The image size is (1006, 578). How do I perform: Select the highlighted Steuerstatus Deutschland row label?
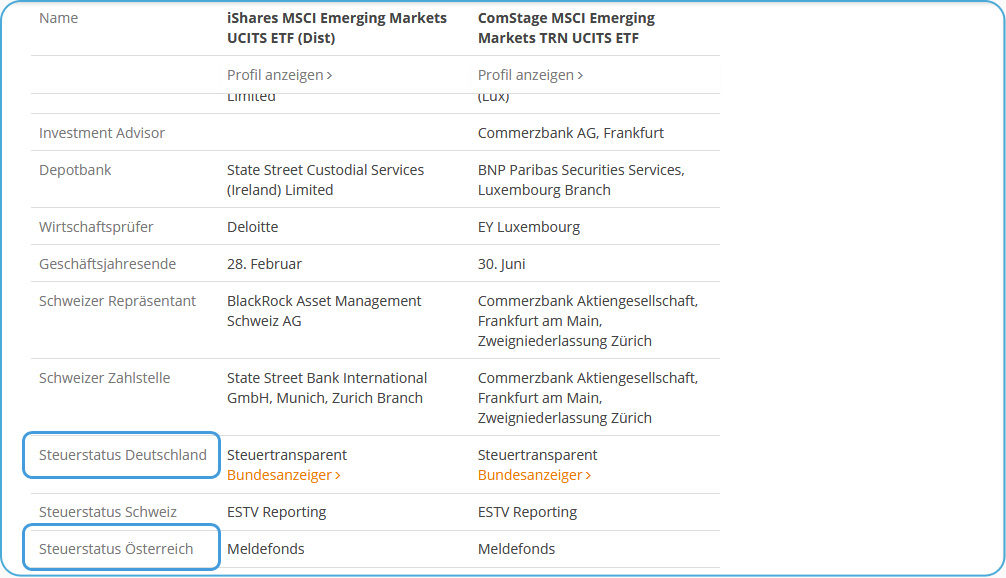tap(122, 455)
